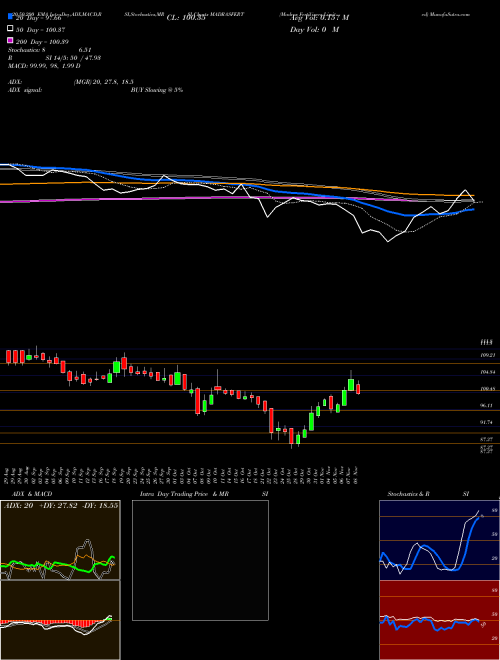Click the 'Intra Day Trading Price & MRSI' title

click(x=204, y=494)
